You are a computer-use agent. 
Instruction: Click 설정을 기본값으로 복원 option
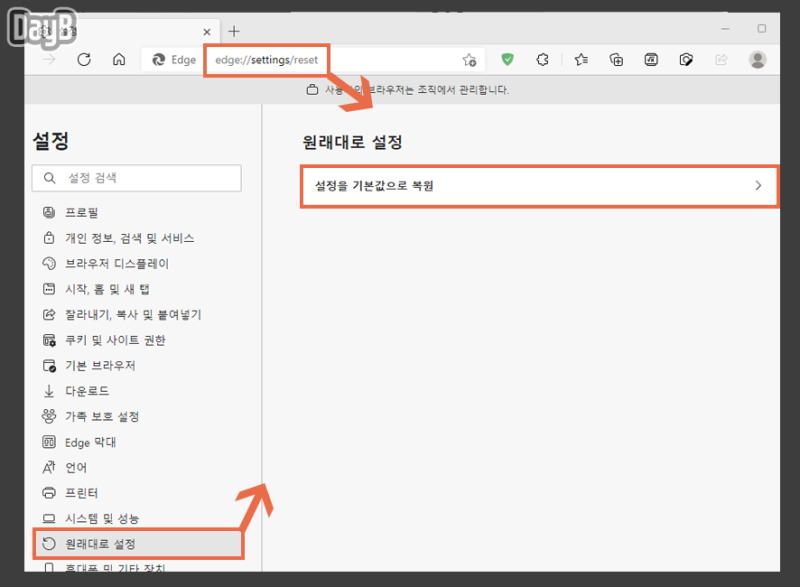[539, 186]
